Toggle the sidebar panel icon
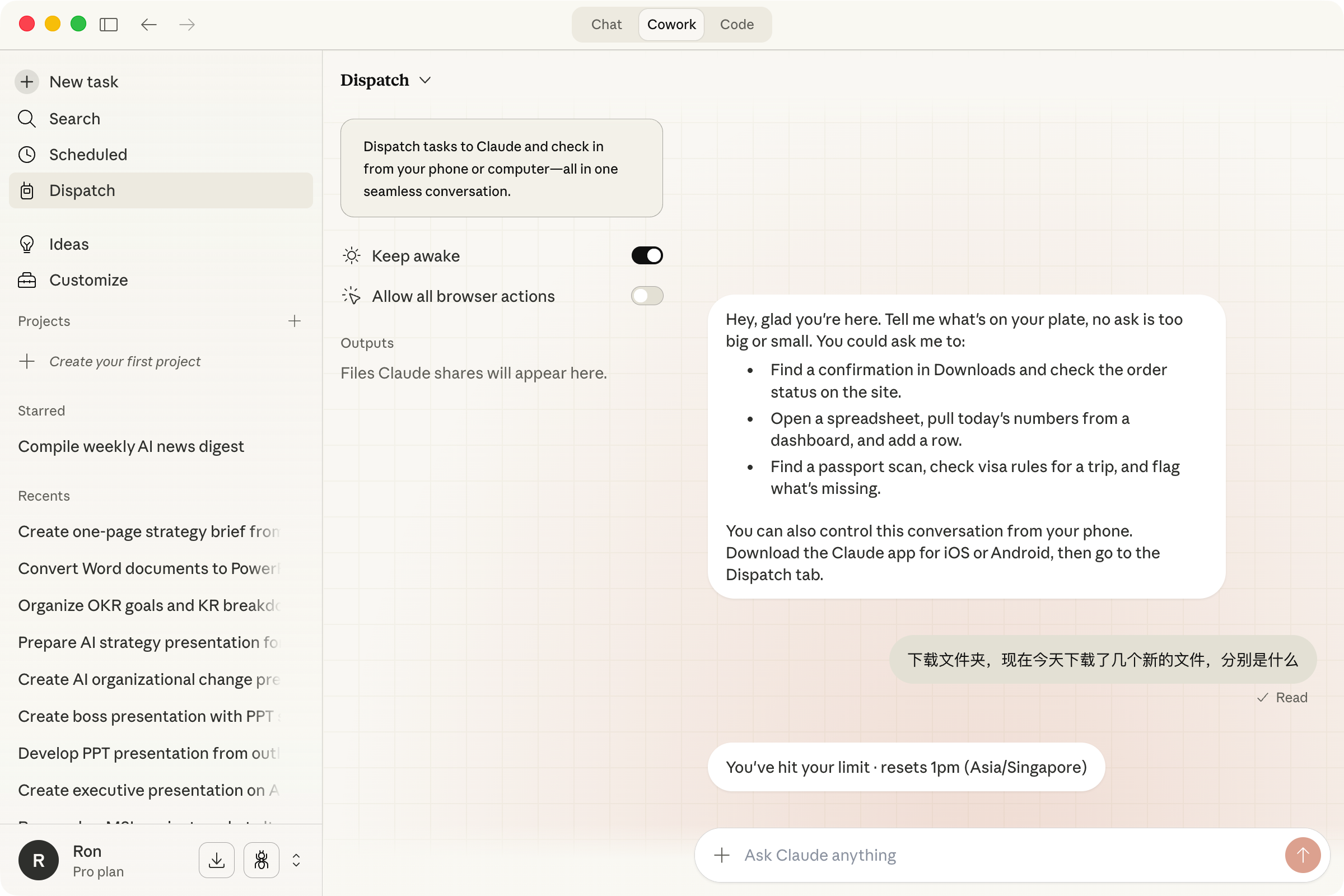Viewport: 1344px width, 896px height. [109, 25]
